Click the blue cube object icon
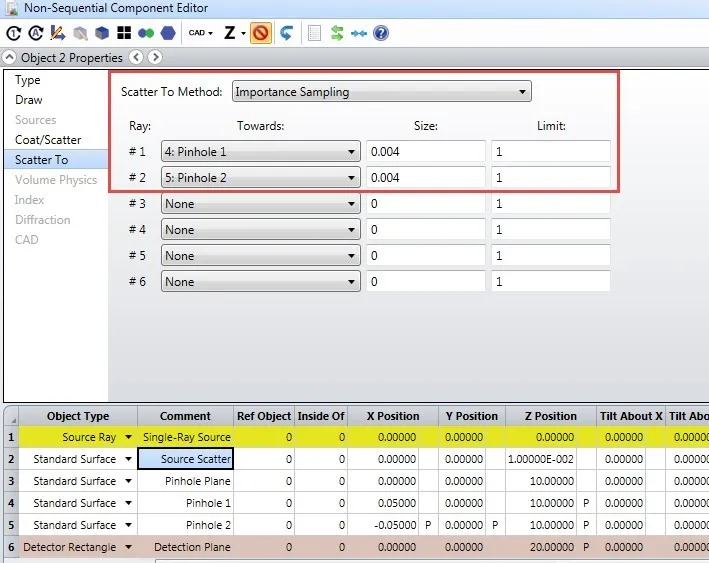Viewport: 709px width, 563px height. (x=102, y=33)
